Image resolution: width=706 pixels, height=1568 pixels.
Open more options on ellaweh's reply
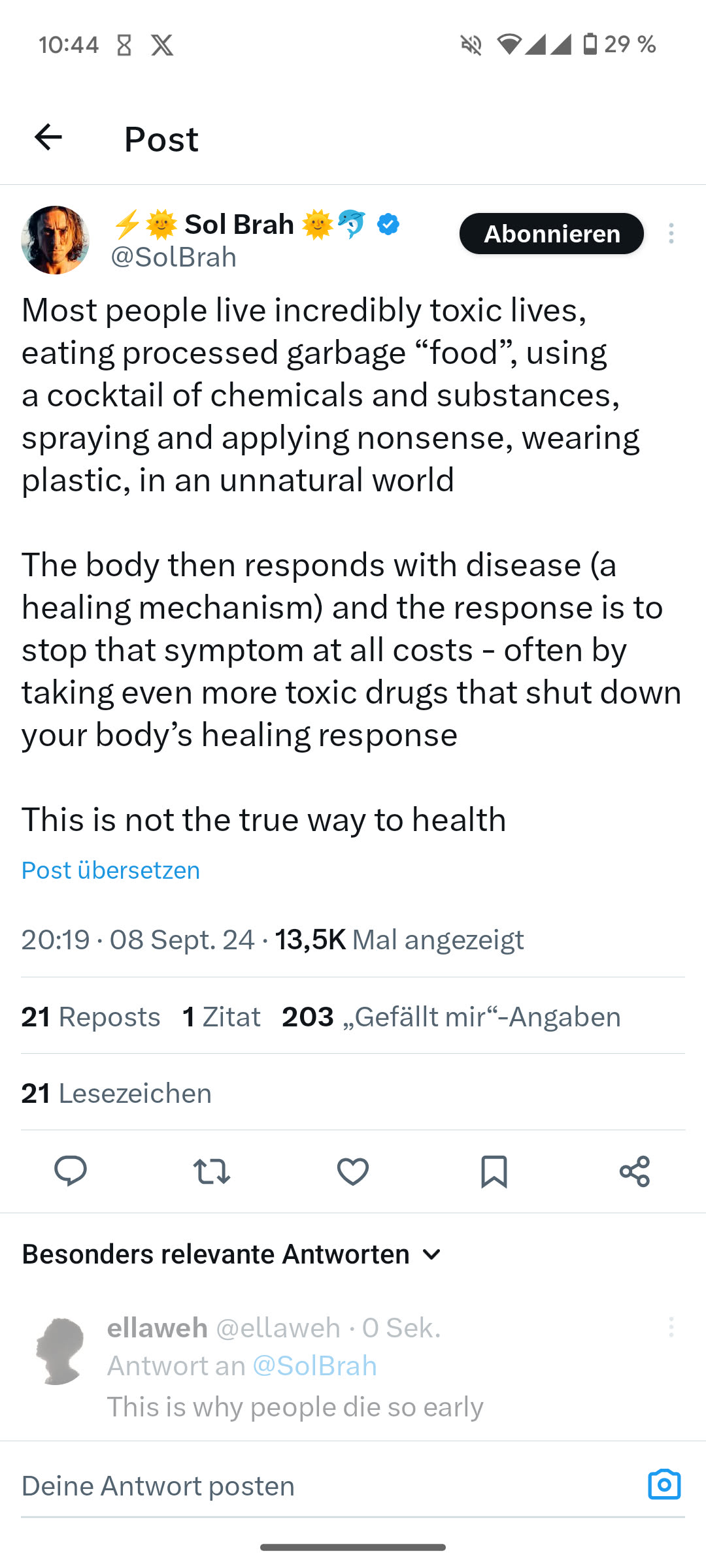(671, 1327)
